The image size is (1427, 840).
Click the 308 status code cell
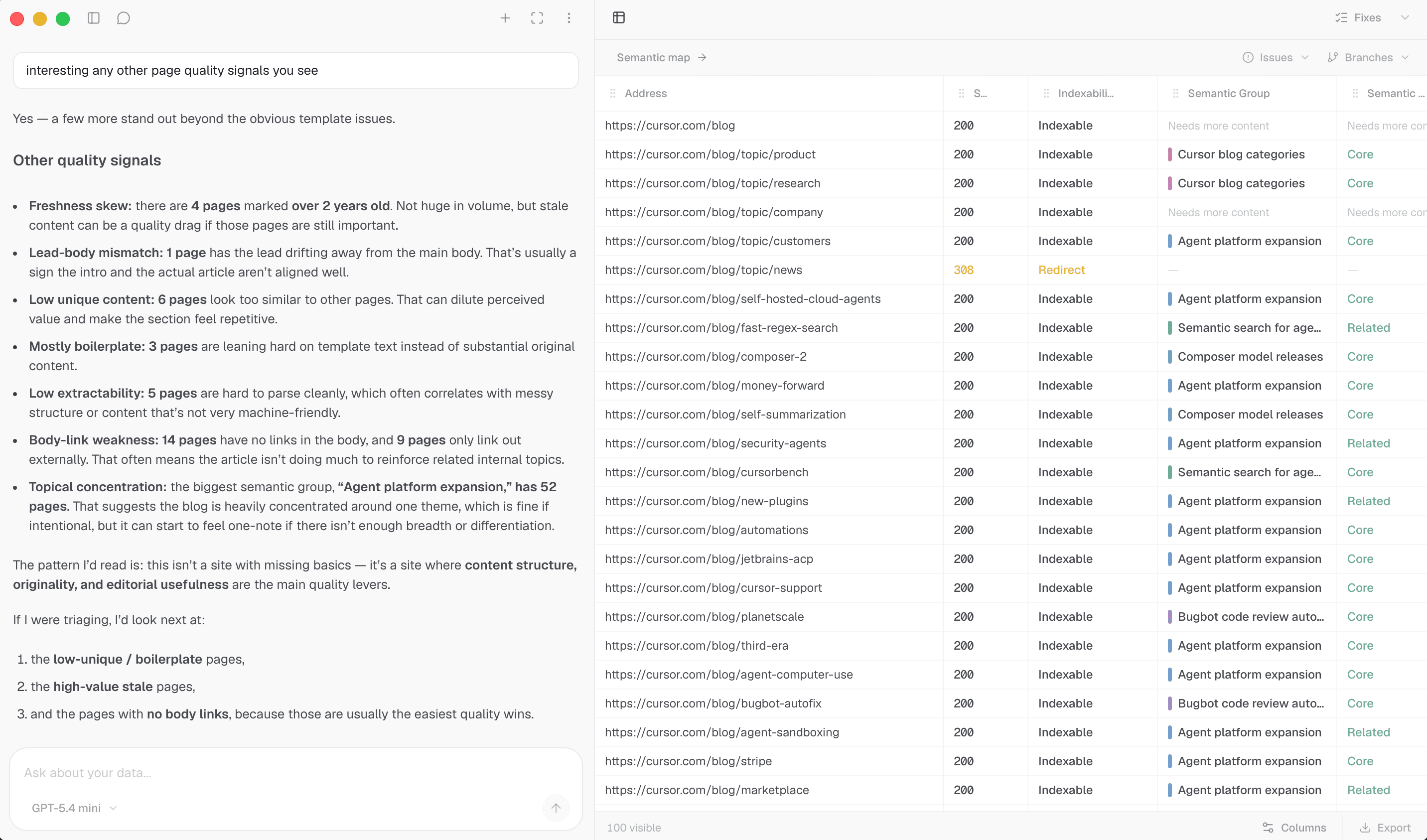963,270
